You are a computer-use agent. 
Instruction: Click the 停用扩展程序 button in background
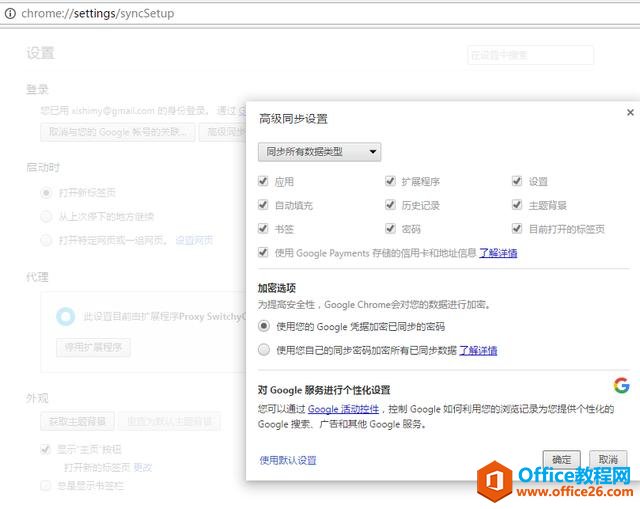[x=93, y=347]
